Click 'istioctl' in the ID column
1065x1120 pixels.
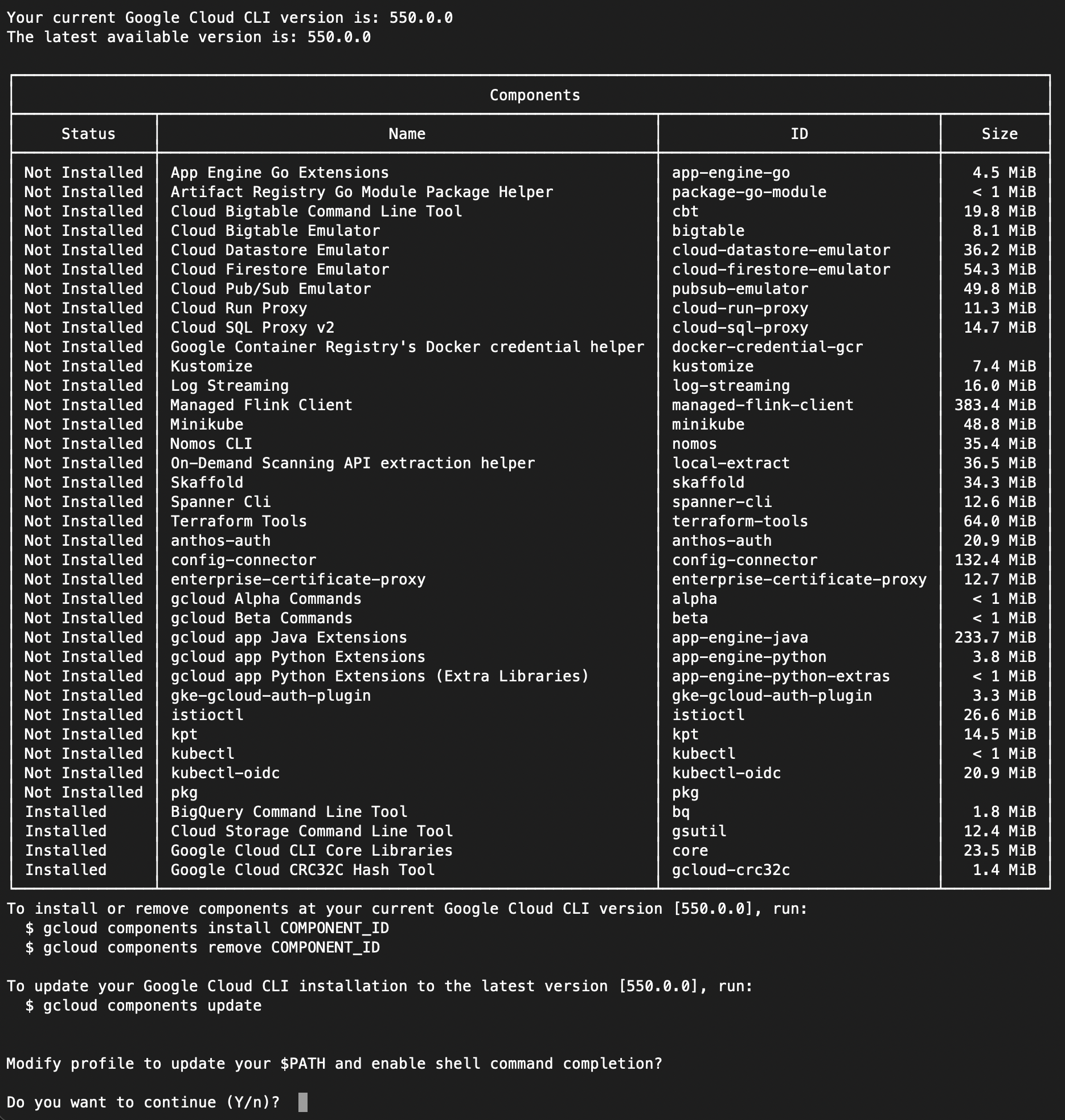(708, 715)
